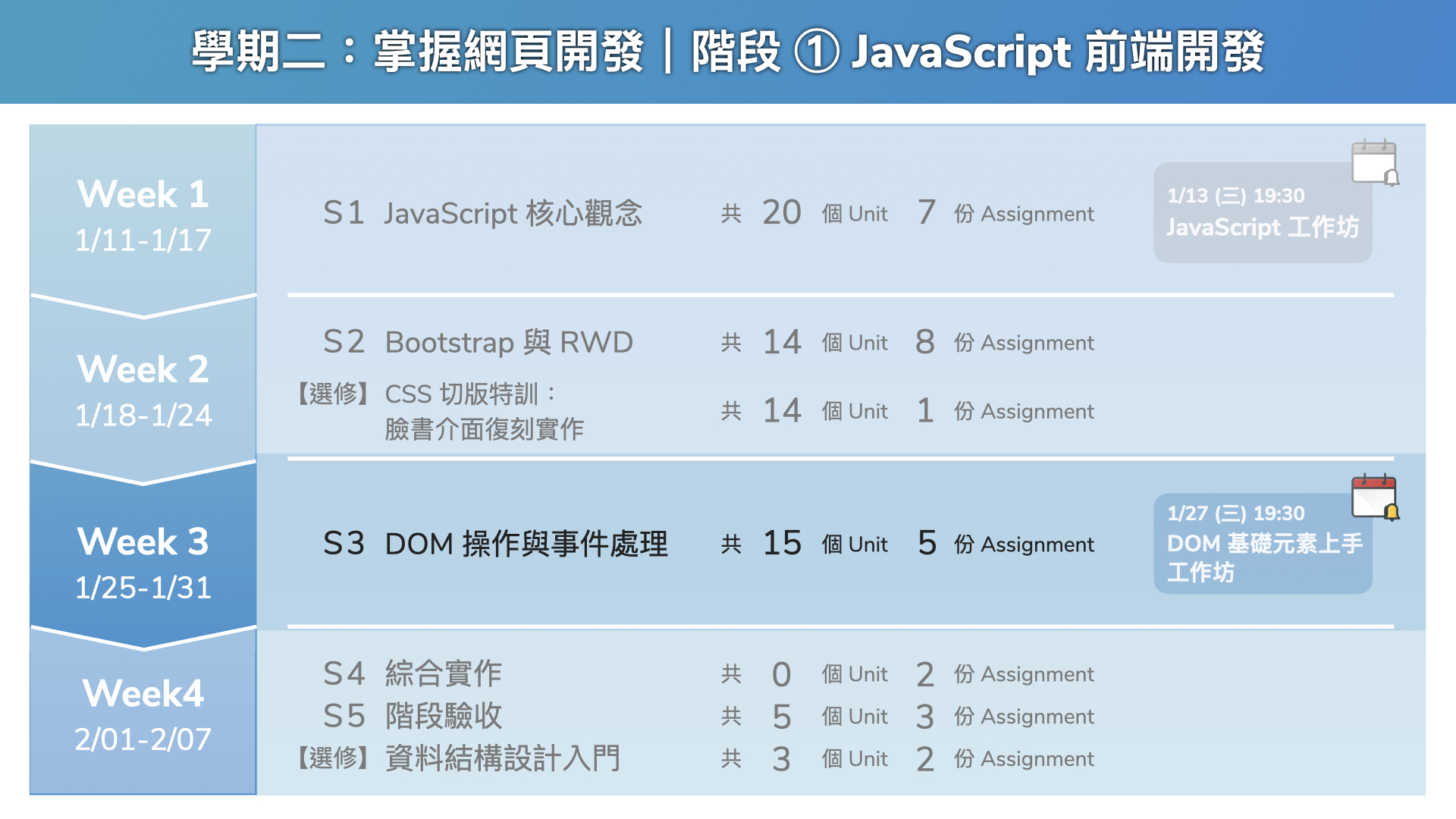This screenshot has height=819, width=1456.
Task: Click S3 DOM 操作與事件處理 title
Action: coord(496,544)
